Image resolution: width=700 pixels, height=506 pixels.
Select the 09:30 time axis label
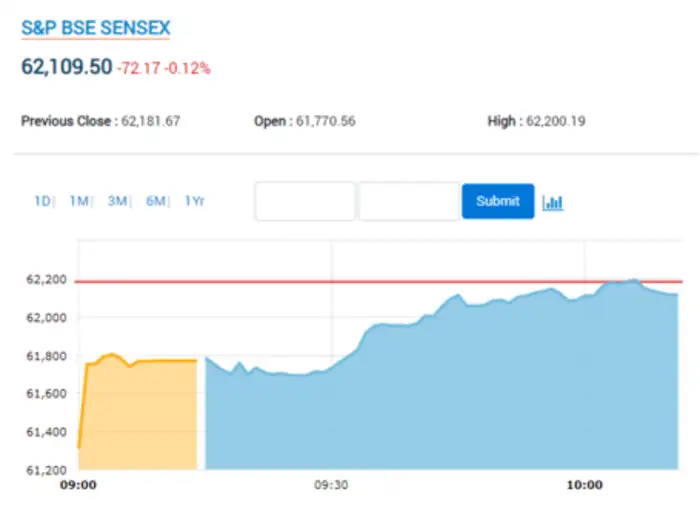tap(331, 485)
